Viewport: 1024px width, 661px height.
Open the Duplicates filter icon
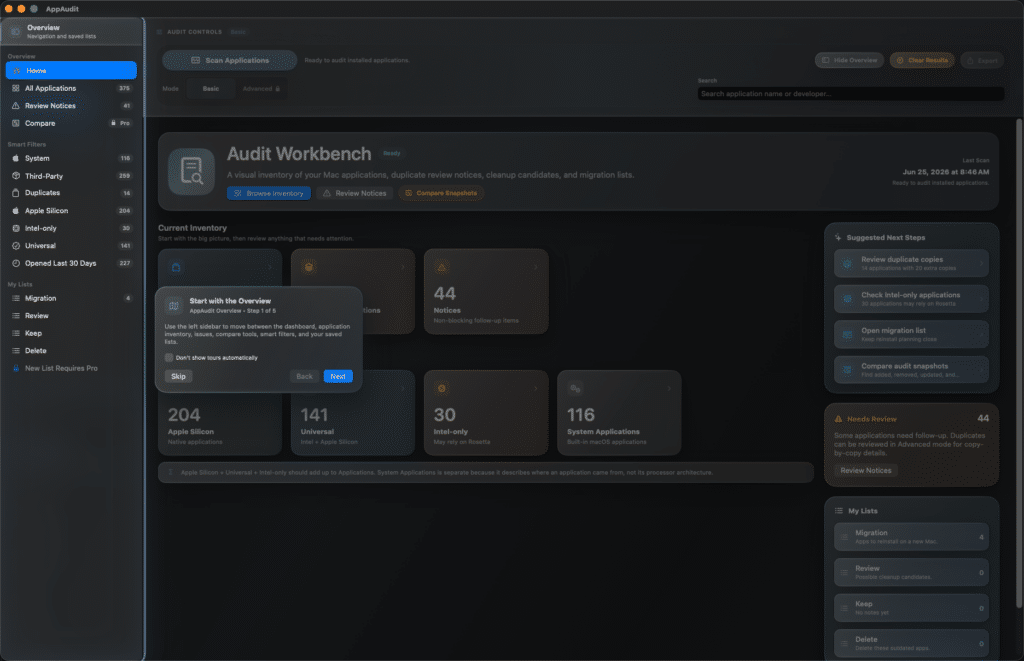click(x=16, y=193)
